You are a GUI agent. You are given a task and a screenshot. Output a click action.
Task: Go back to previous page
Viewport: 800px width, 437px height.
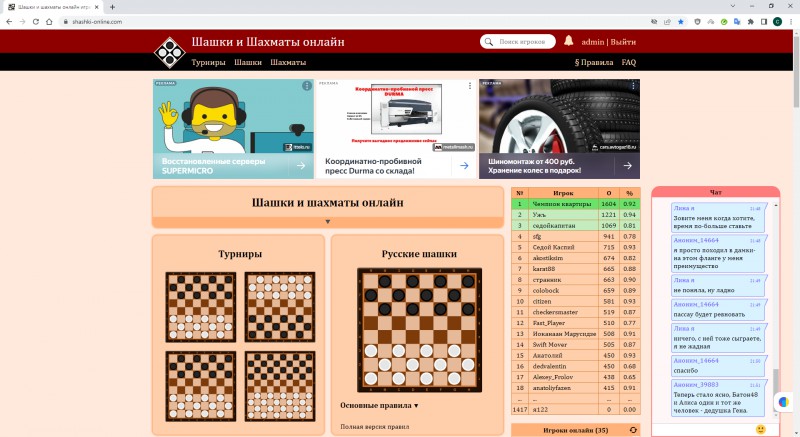click(9, 21)
